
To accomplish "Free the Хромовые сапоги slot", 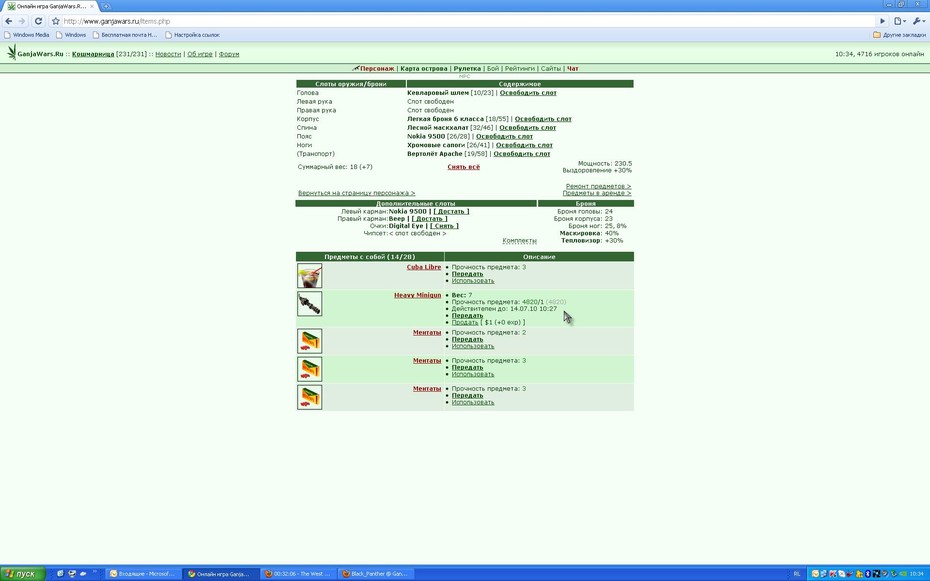I will tap(524, 145).
